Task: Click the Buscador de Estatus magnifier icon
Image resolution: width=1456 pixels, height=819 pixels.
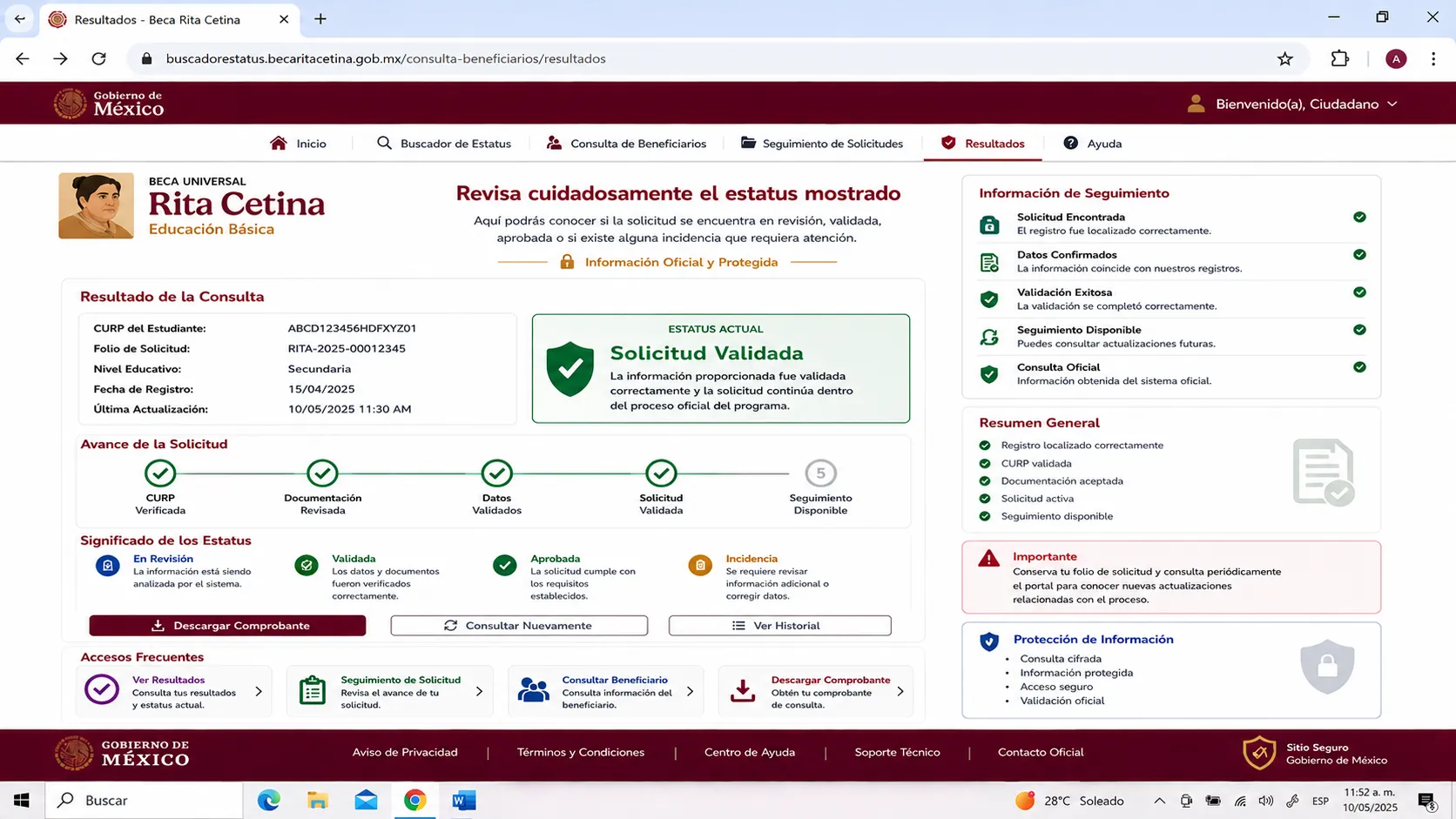Action: point(384,143)
